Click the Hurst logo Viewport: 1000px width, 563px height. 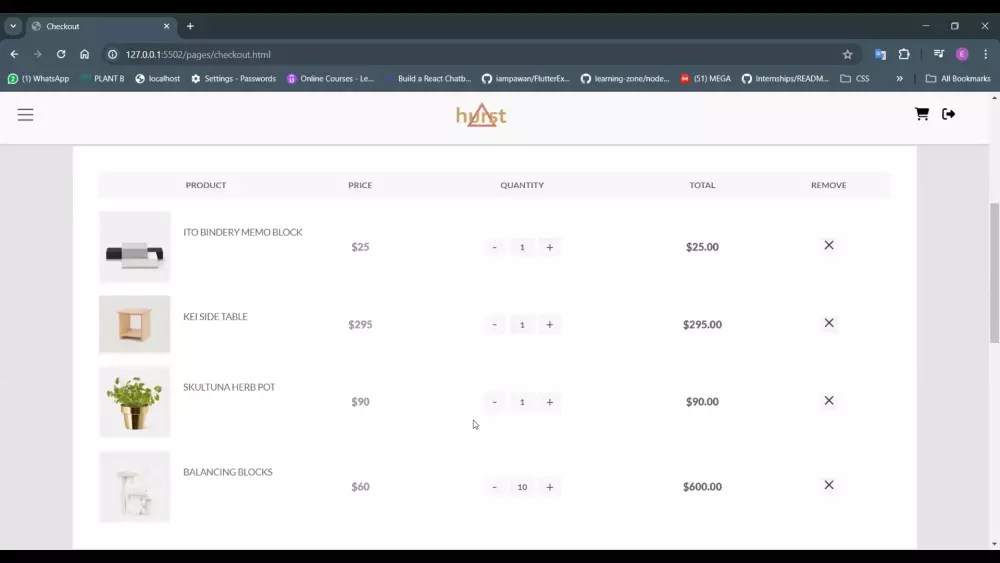pos(481,115)
